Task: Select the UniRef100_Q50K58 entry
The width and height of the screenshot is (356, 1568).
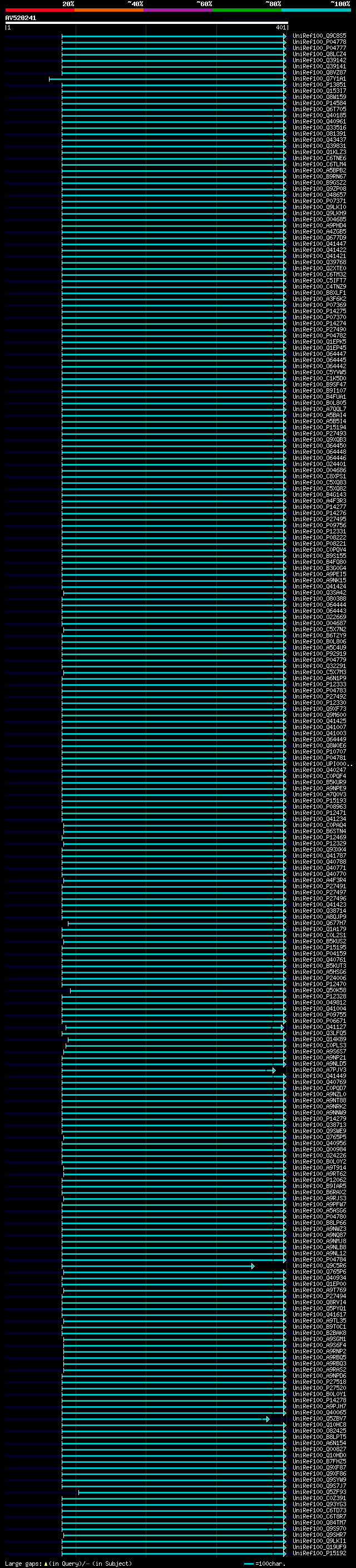Action: 319,990
